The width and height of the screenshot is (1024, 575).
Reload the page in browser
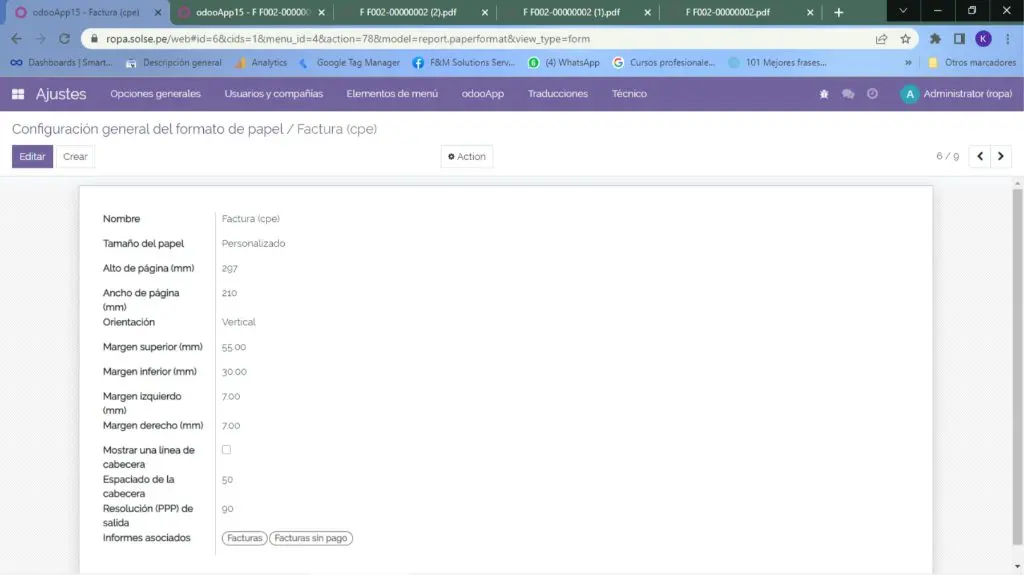tap(64, 39)
